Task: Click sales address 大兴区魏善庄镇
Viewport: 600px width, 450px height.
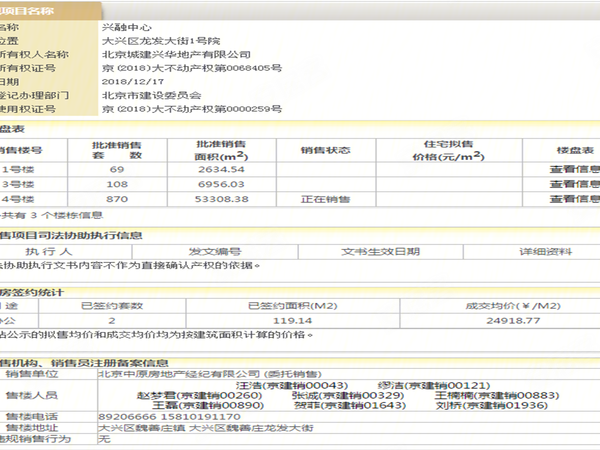Action: tap(142, 428)
